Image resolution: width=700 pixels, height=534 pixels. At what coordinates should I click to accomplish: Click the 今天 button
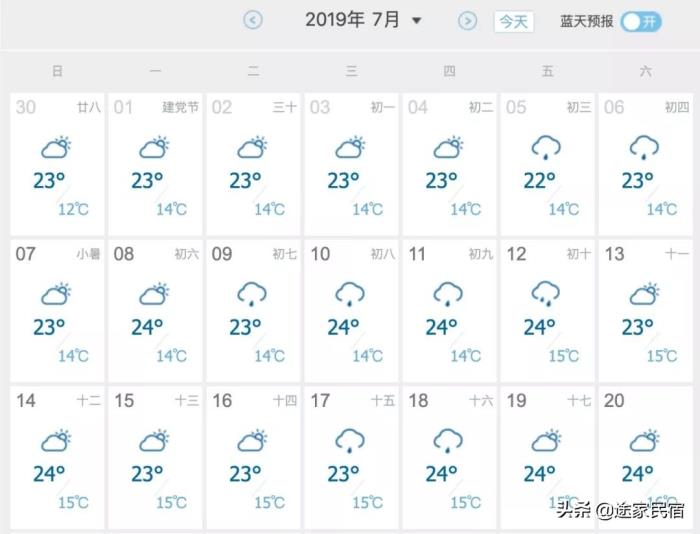[513, 21]
